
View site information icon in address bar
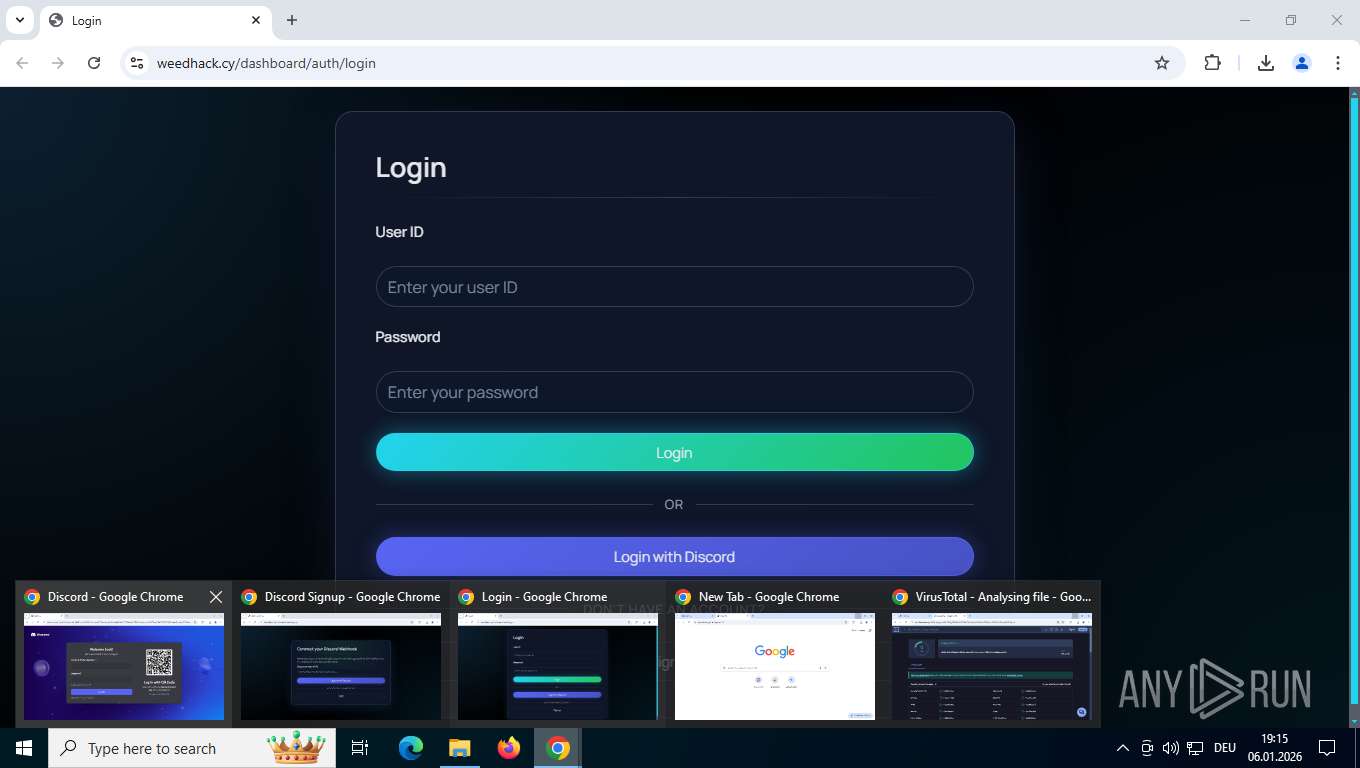coord(137,63)
